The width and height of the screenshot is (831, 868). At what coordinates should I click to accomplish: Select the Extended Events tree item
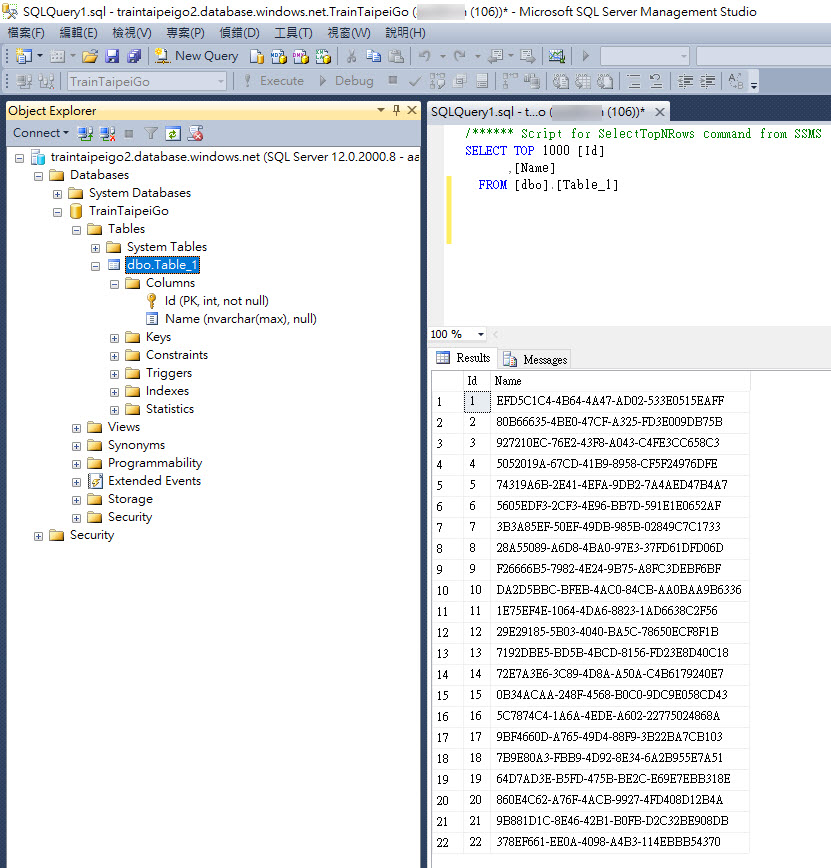click(154, 480)
